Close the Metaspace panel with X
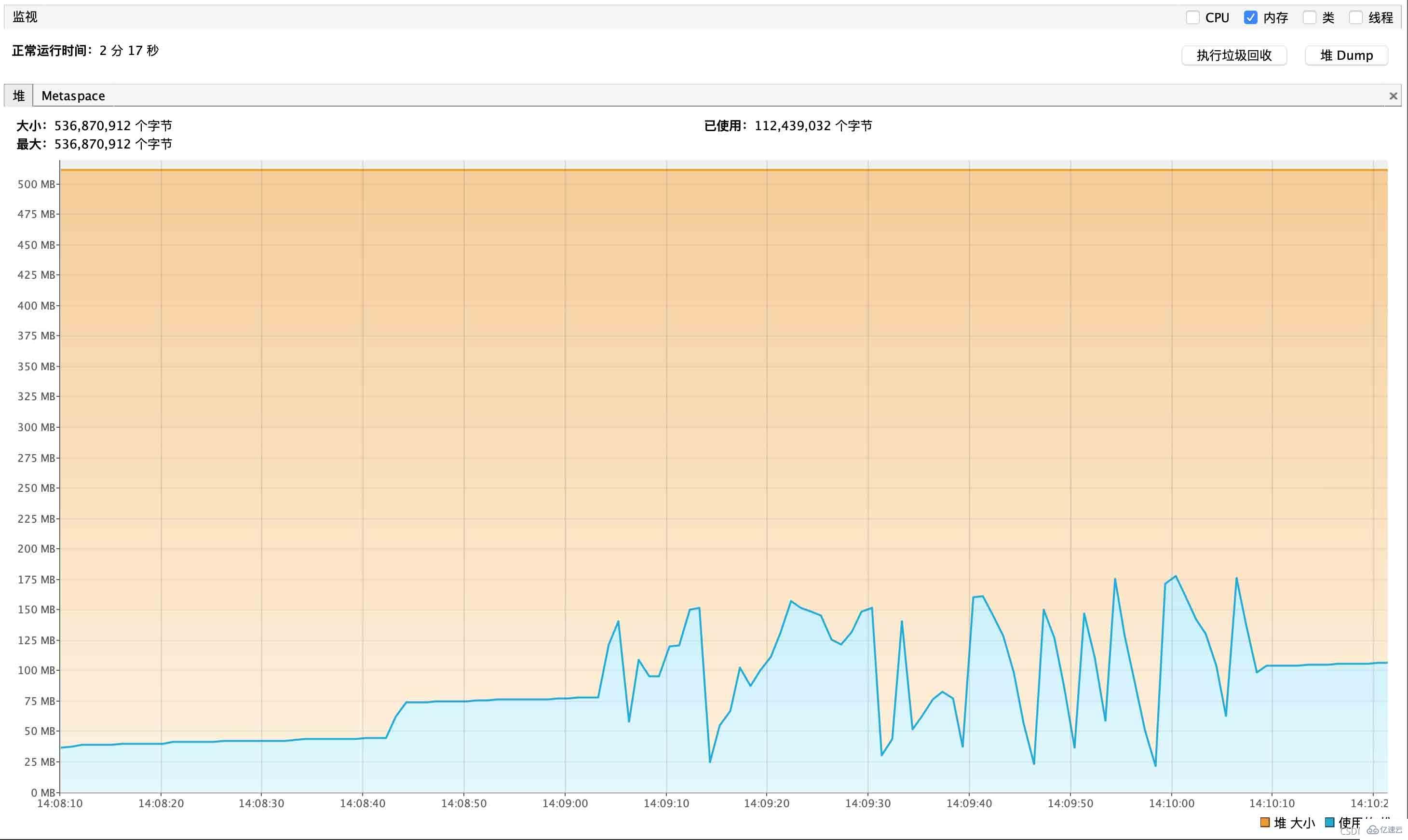 tap(1393, 96)
